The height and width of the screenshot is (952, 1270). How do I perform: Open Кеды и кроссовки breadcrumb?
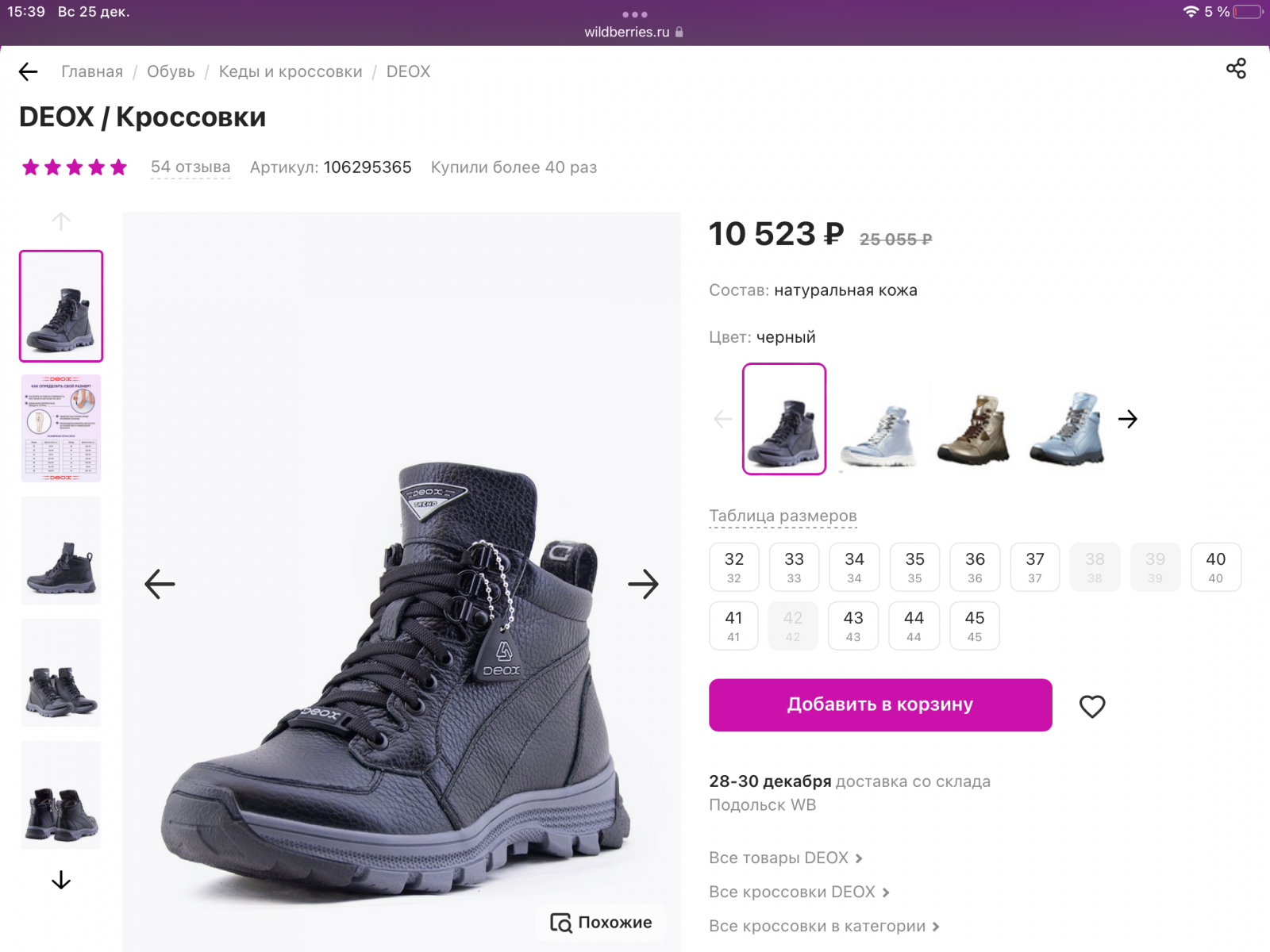(291, 71)
